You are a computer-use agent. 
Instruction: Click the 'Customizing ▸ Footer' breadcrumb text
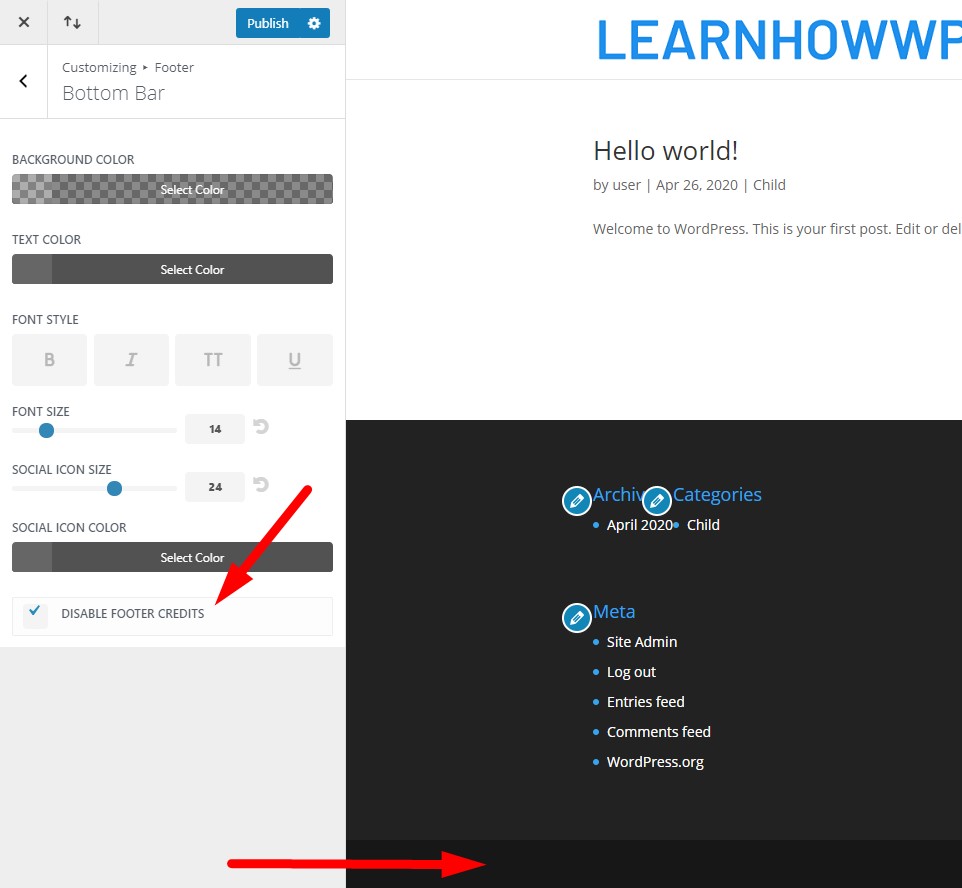pos(128,68)
